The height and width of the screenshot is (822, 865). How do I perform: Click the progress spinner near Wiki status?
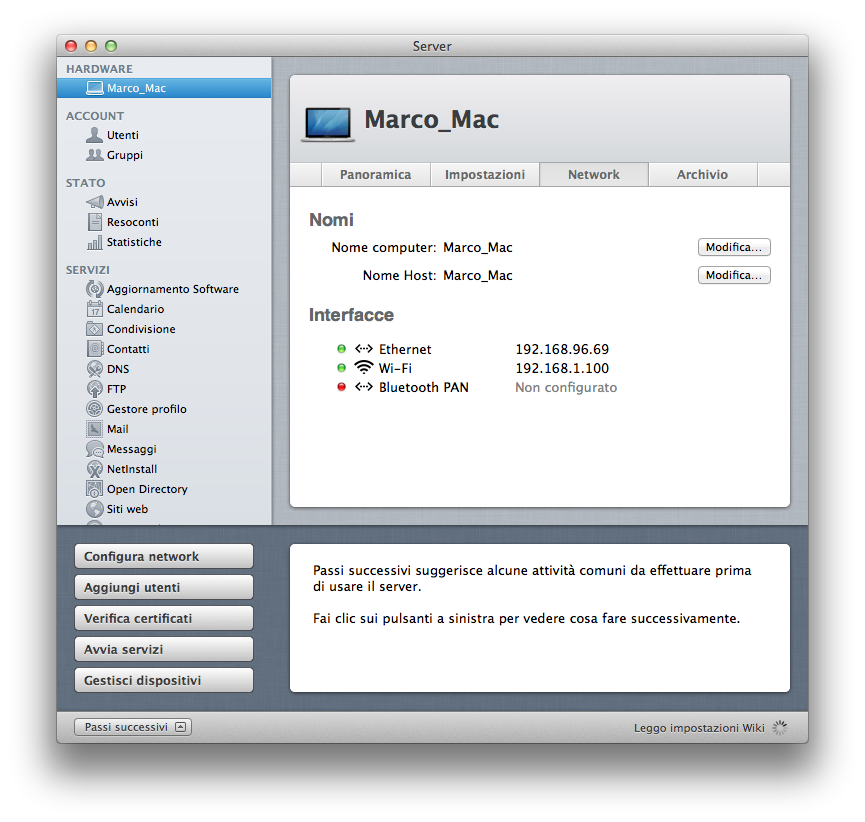(x=779, y=728)
